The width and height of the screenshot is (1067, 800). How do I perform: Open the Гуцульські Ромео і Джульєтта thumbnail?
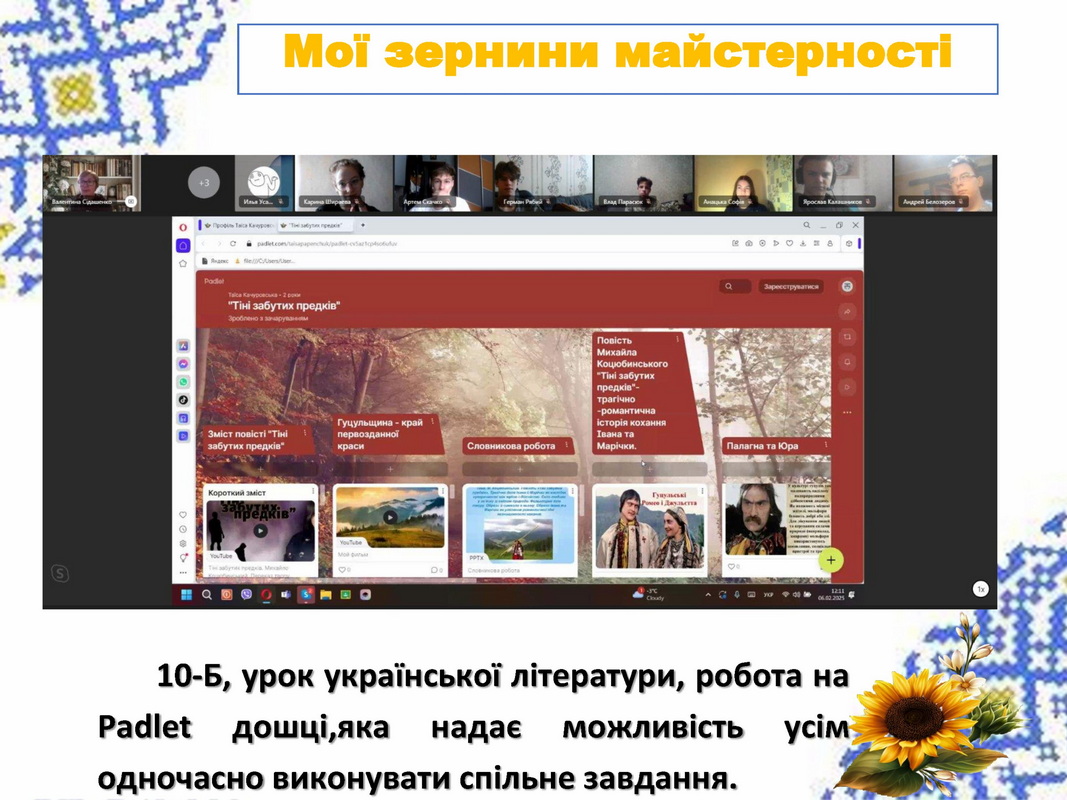pyautogui.click(x=650, y=528)
